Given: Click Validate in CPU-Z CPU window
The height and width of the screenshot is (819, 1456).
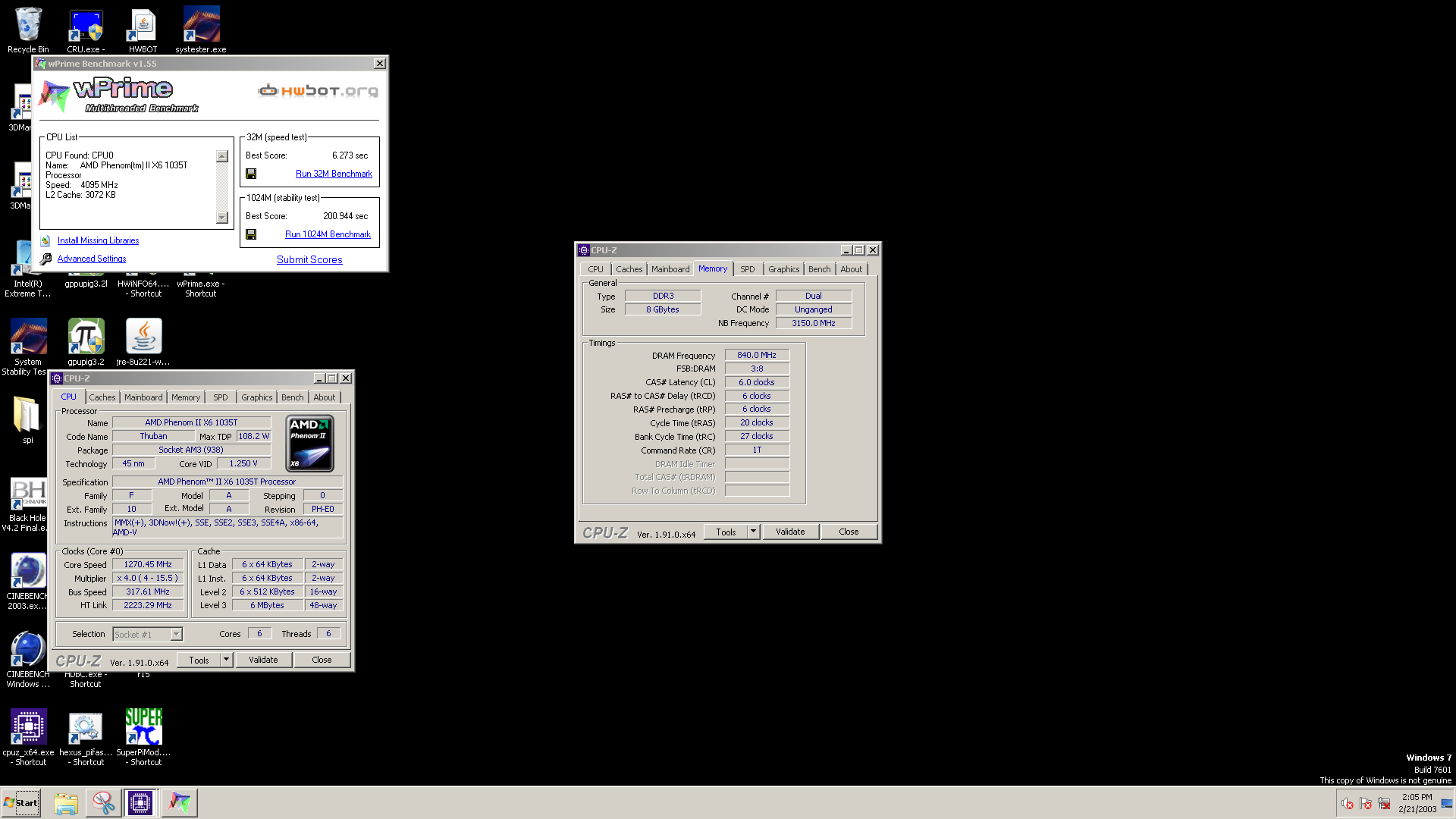Looking at the screenshot, I should coord(263,660).
